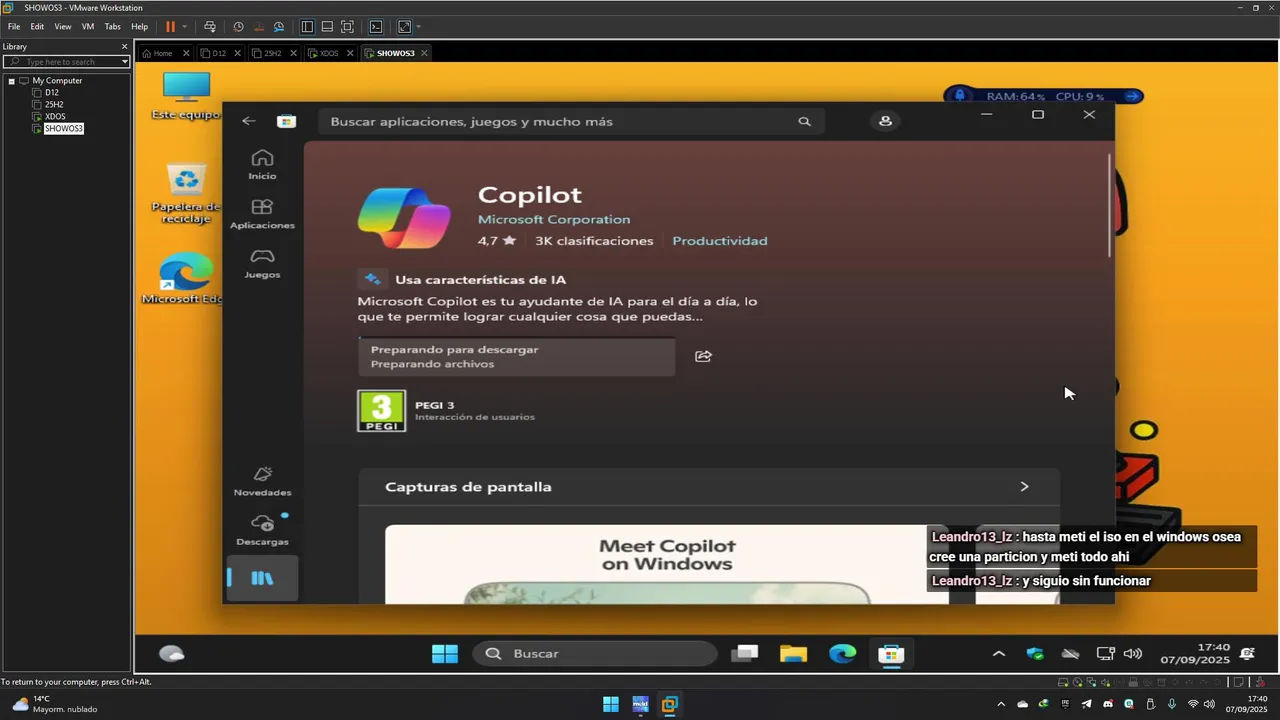This screenshot has width=1280, height=720.
Task: Open Inicio in Microsoft Store sidebar
Action: (262, 165)
